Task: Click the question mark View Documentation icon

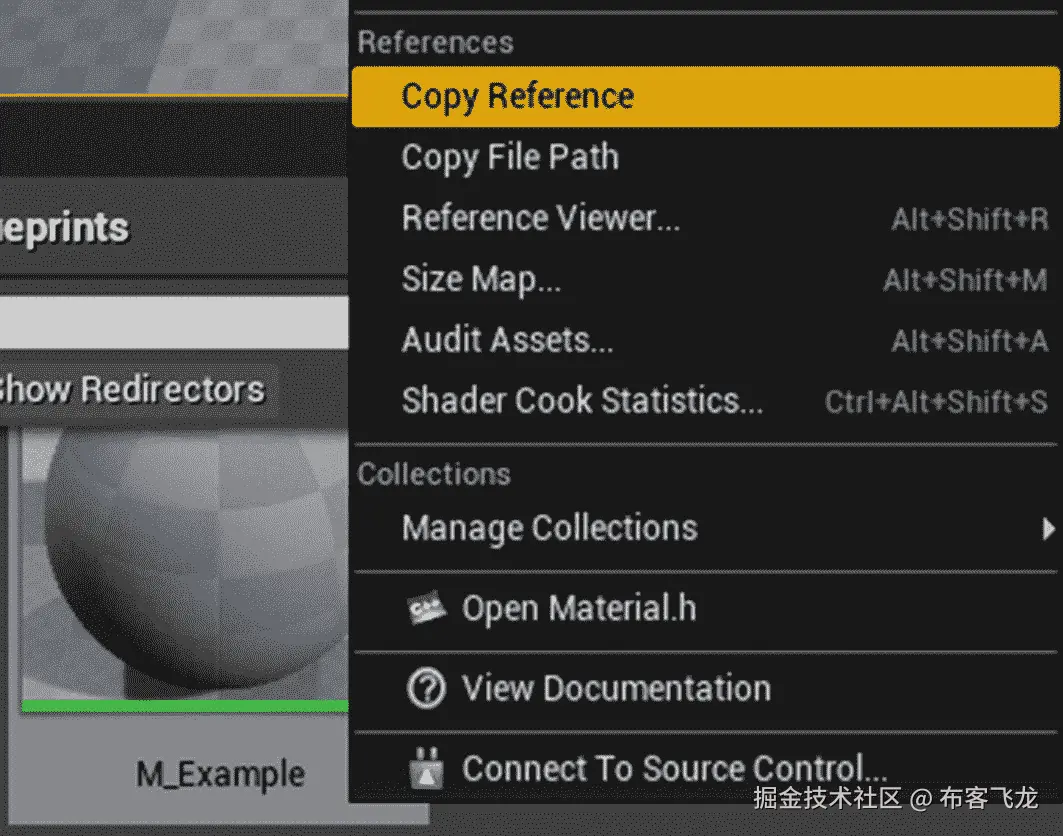Action: [x=427, y=688]
